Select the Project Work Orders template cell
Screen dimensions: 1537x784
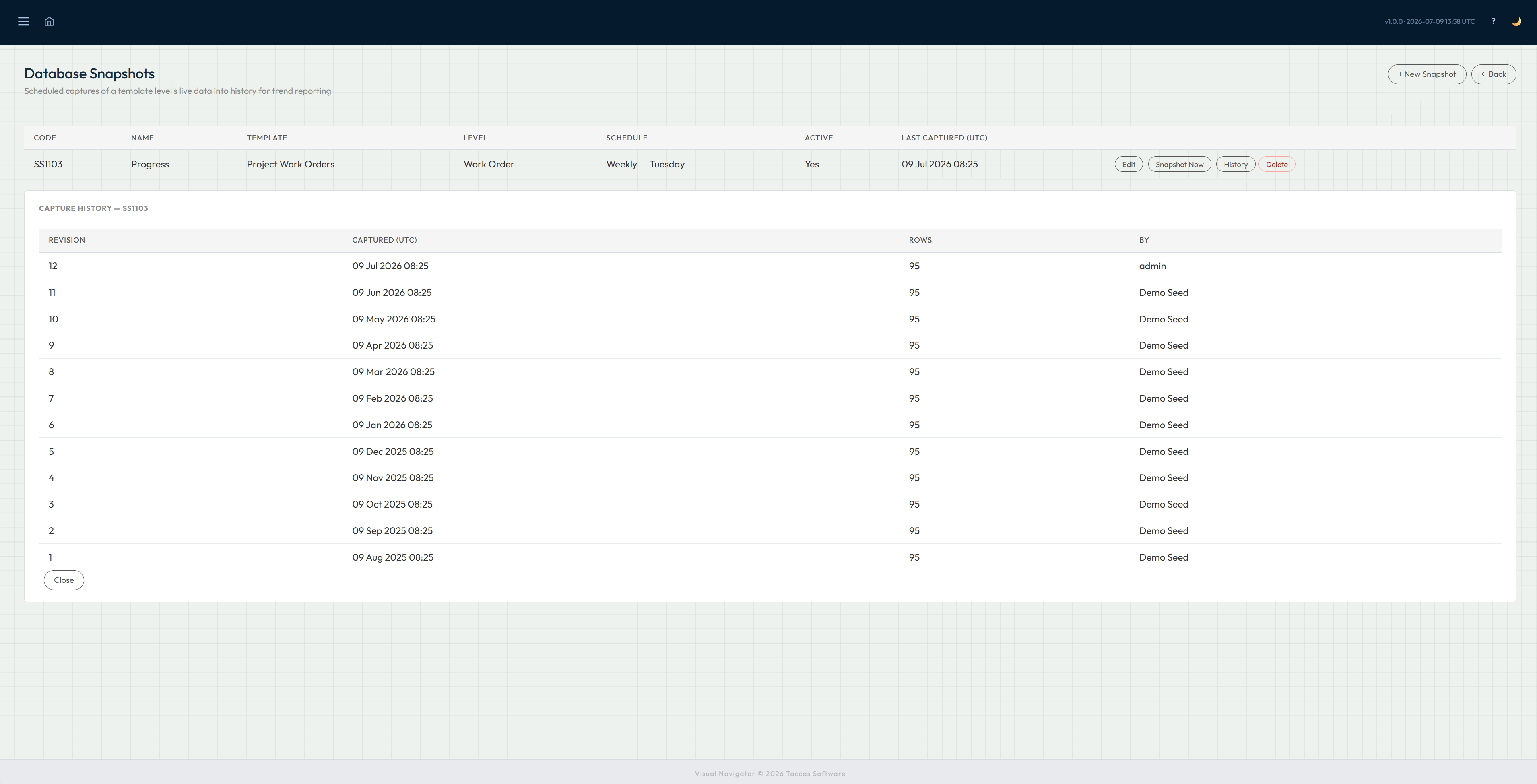291,164
